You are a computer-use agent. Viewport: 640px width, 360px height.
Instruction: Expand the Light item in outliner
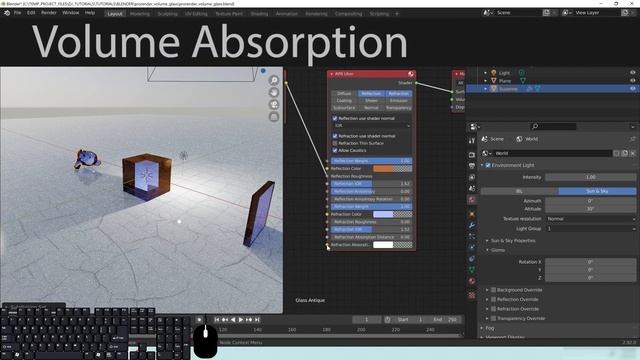point(485,73)
